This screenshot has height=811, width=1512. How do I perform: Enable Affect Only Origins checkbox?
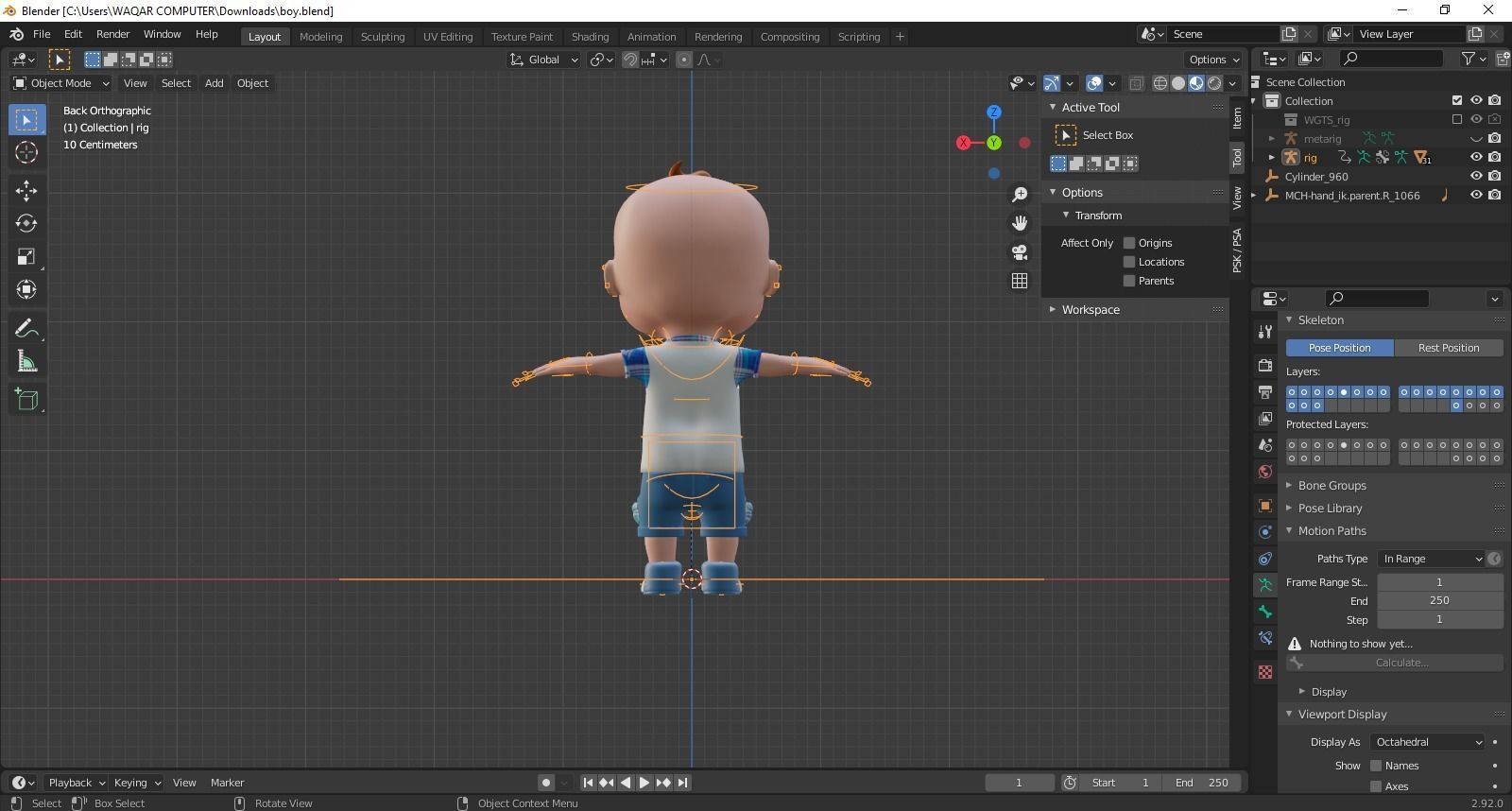[1128, 243]
